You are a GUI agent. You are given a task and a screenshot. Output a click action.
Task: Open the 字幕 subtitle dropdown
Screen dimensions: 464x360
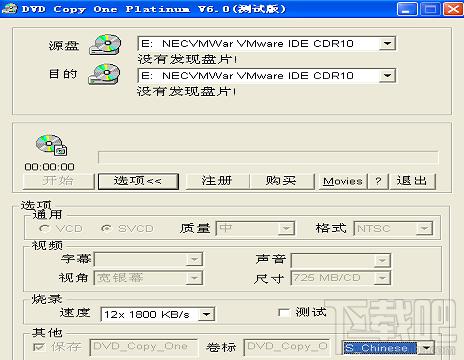click(x=194, y=259)
